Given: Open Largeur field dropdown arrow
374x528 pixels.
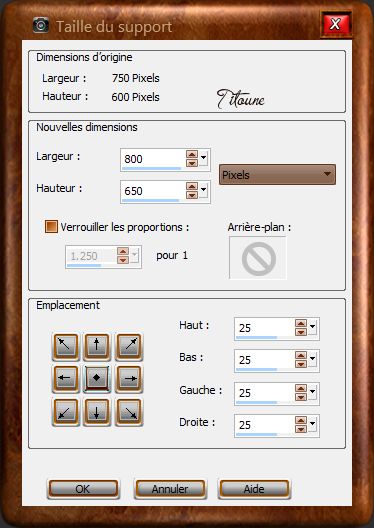Looking at the screenshot, I should click(203, 158).
